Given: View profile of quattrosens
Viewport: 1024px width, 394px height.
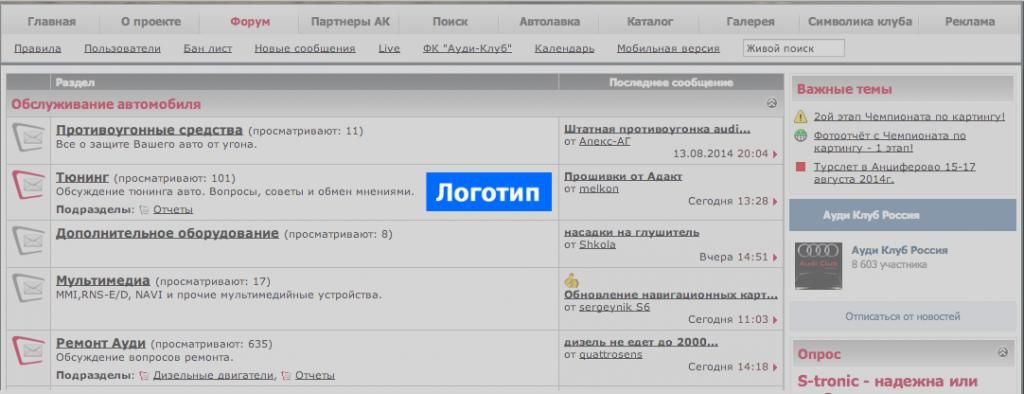Looking at the screenshot, I should (x=611, y=354).
